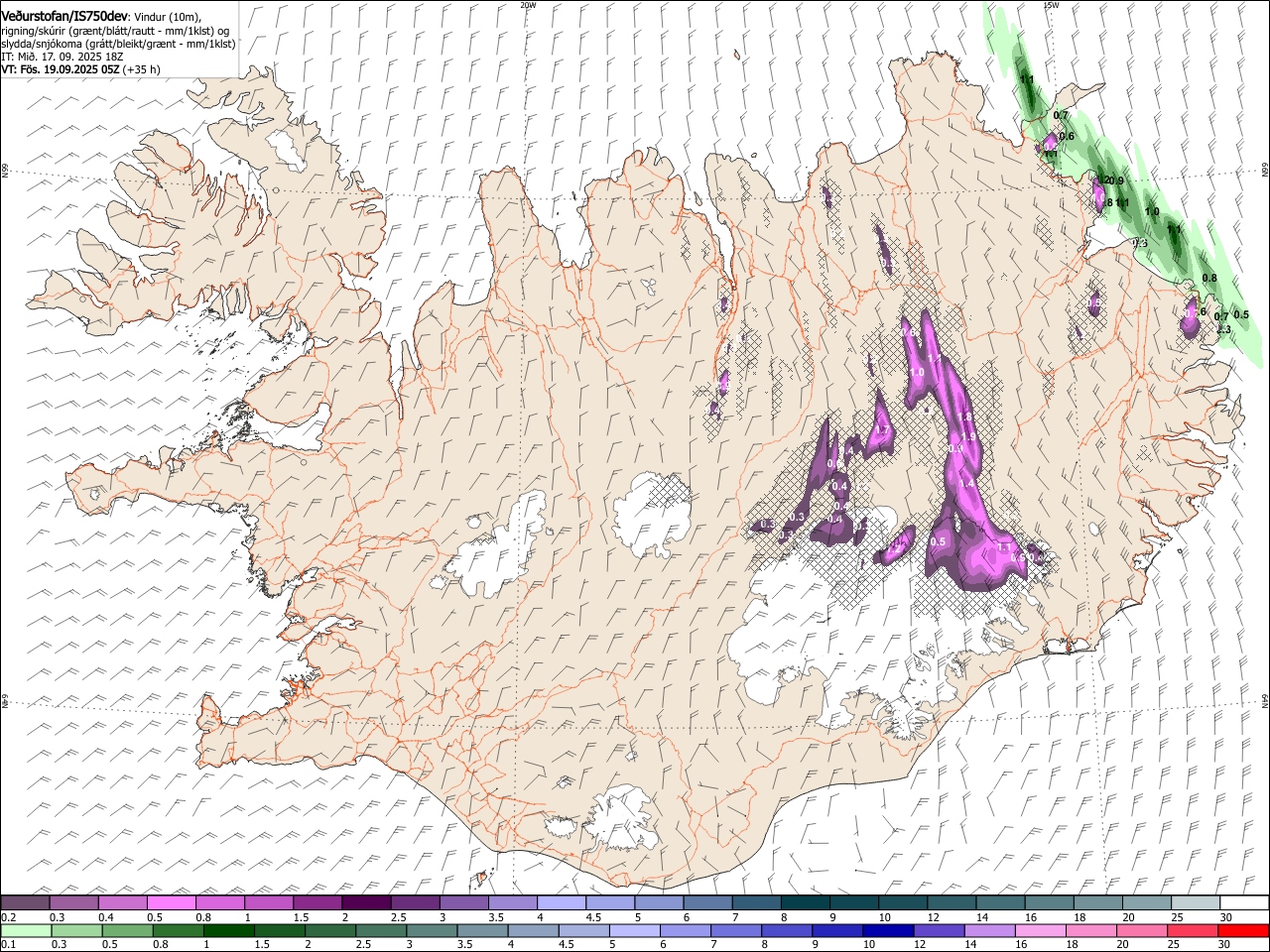Screen dimensions: 1270x952
Task: Click the 'slydda/snjókoma' legend description line
Action: pyautogui.click(x=118, y=44)
